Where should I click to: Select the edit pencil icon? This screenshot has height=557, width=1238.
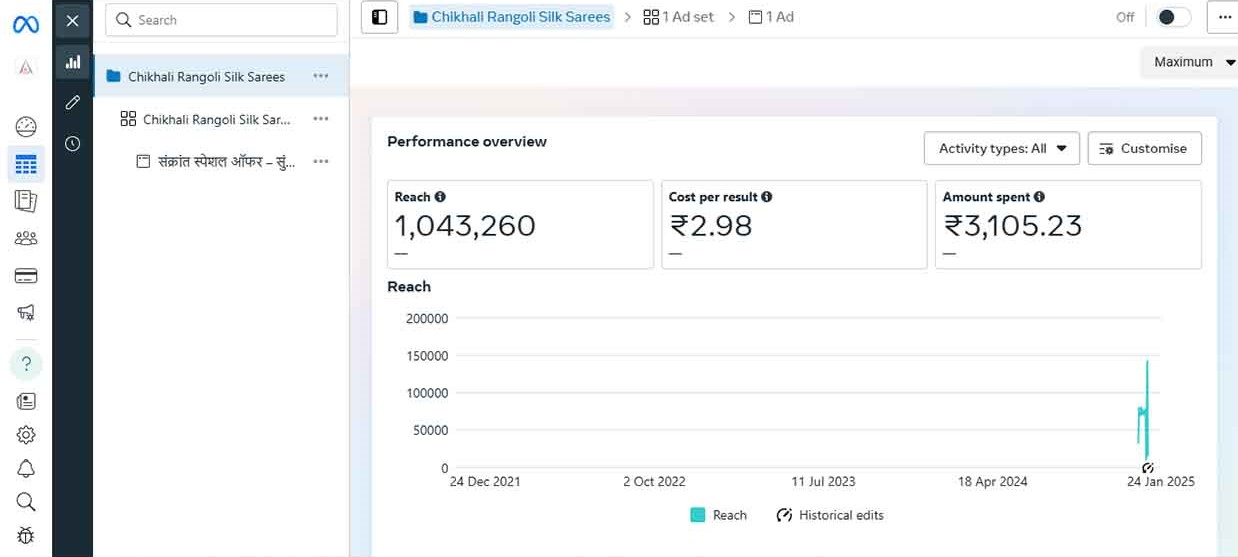72,103
